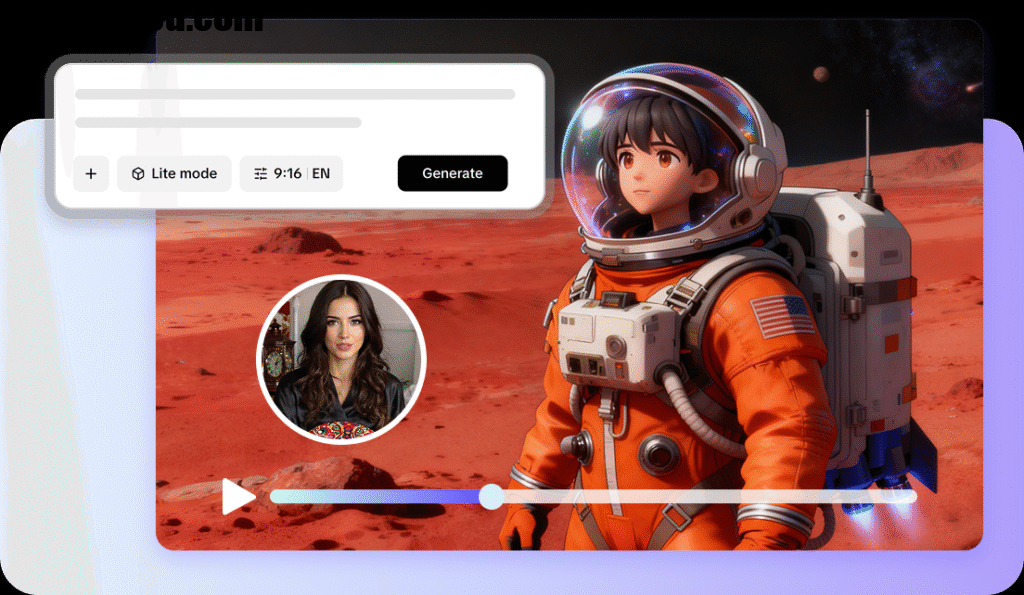The height and width of the screenshot is (595, 1024).
Task: Click the plus button to add media
Action: click(91, 174)
